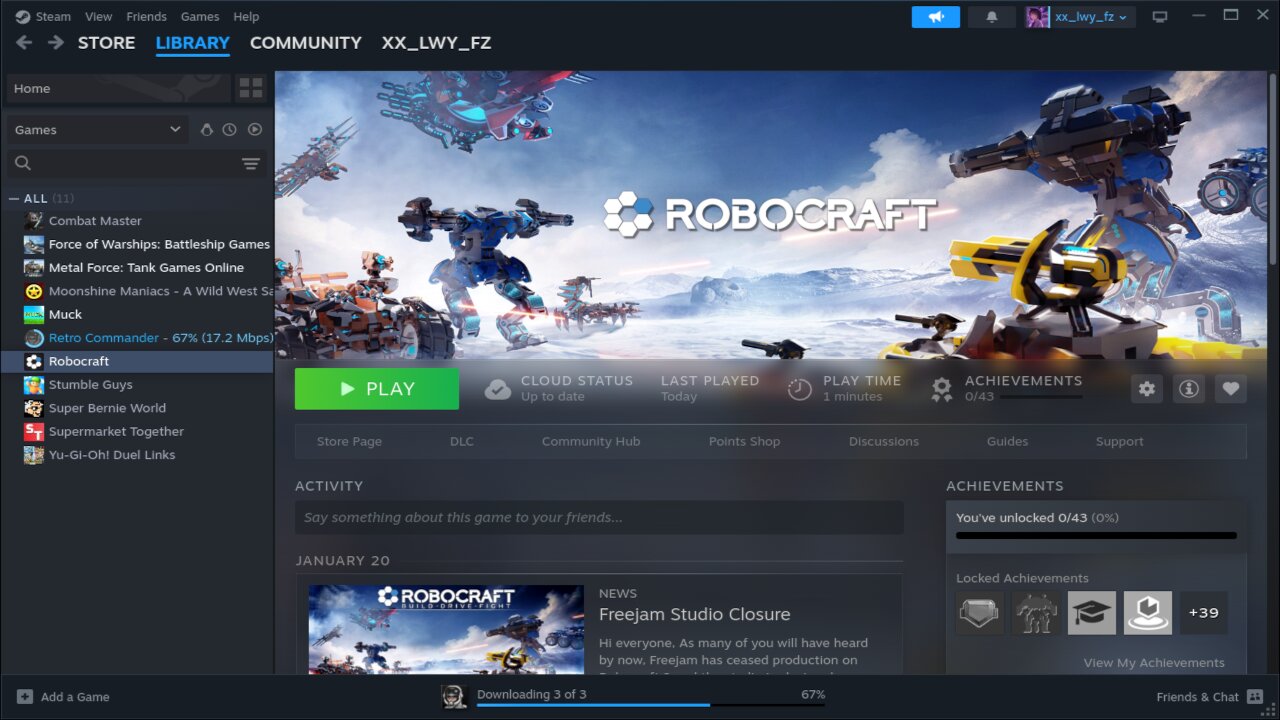Select Stumble Guys in library list
The image size is (1280, 720).
[137, 385]
